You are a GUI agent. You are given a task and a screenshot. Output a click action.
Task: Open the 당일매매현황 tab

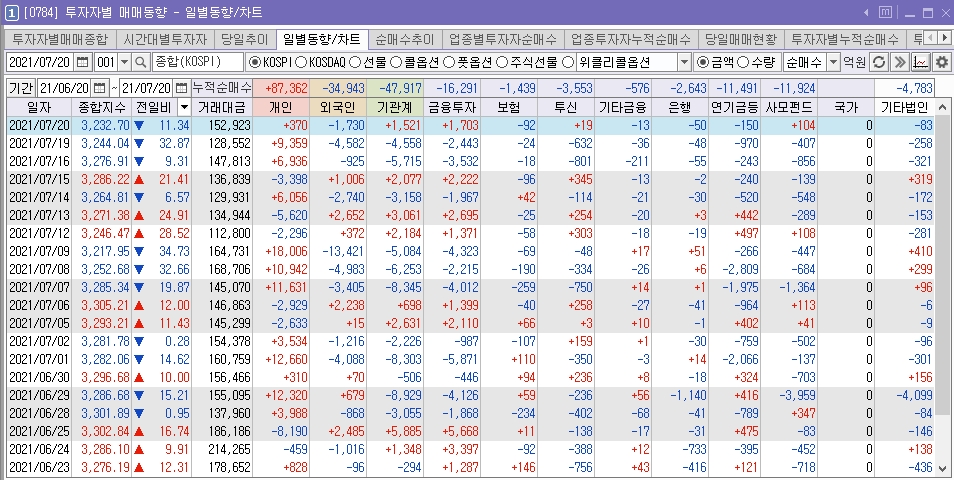pos(740,40)
